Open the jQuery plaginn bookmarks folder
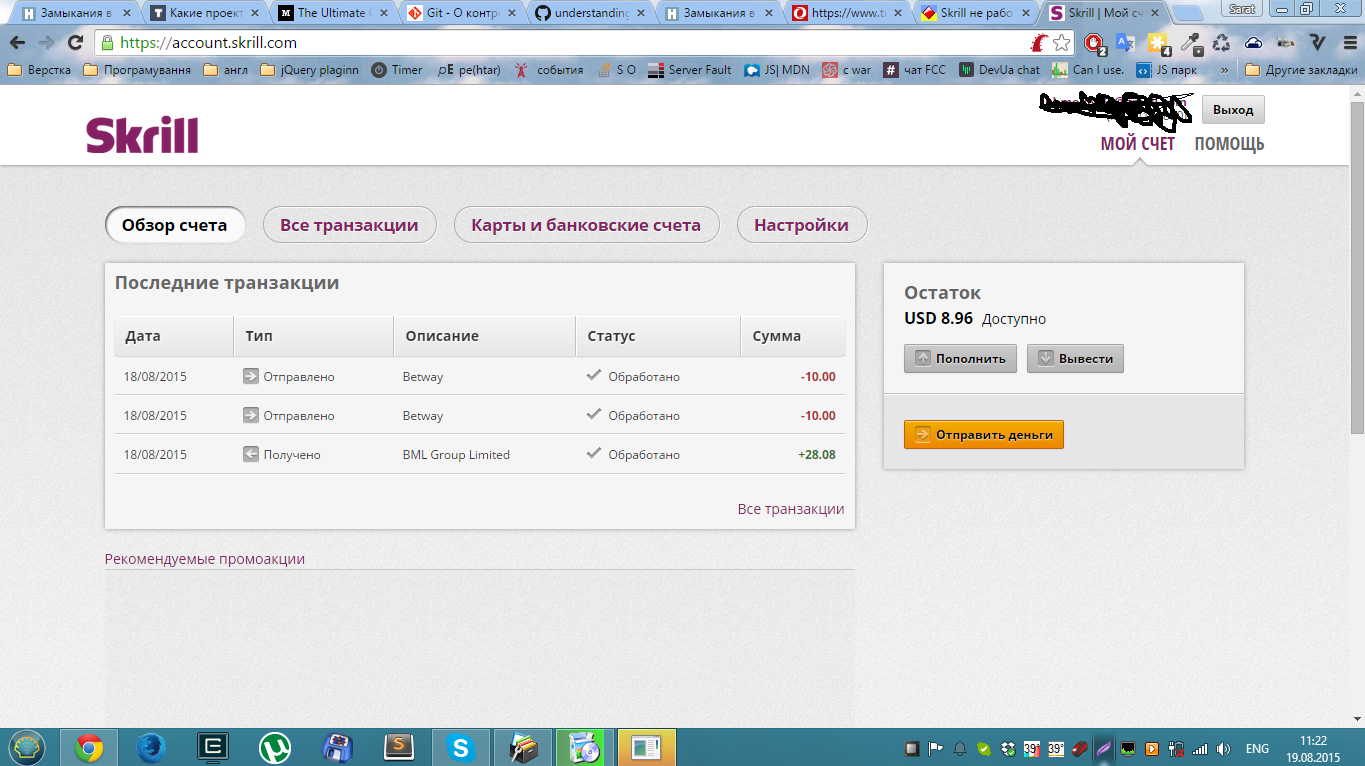Viewport: 1365px width, 766px height. tap(309, 70)
